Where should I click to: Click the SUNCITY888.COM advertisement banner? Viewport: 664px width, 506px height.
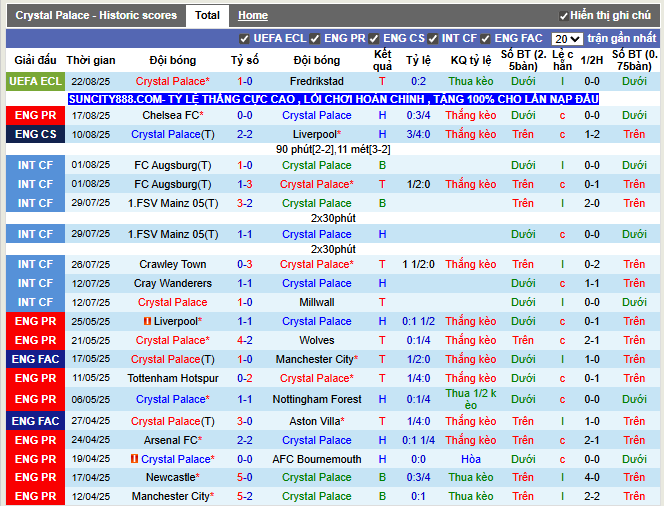click(x=333, y=99)
